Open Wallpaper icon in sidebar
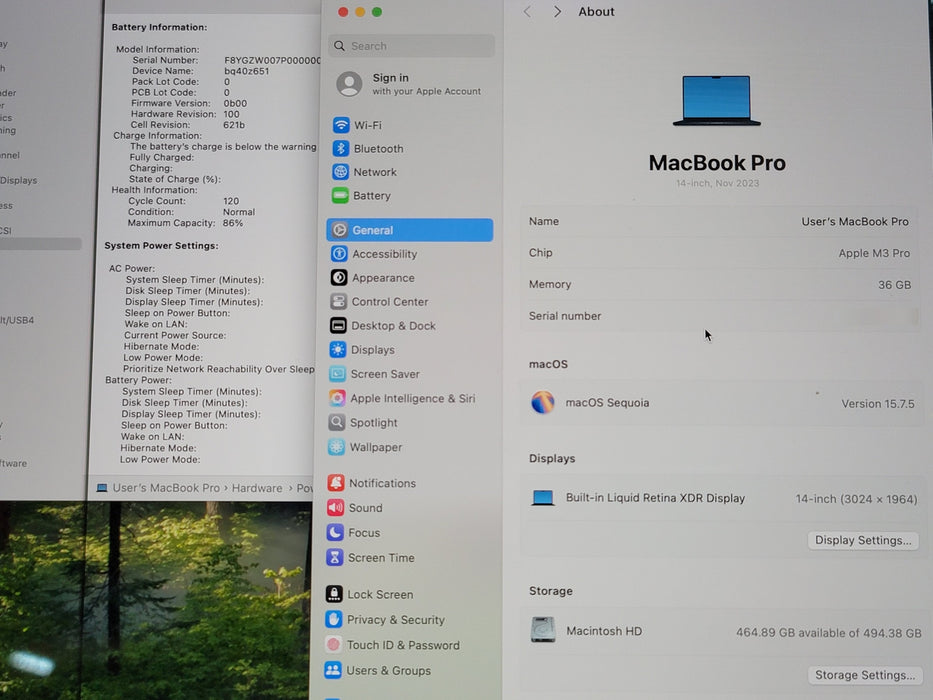This screenshot has height=700, width=933. (x=336, y=447)
